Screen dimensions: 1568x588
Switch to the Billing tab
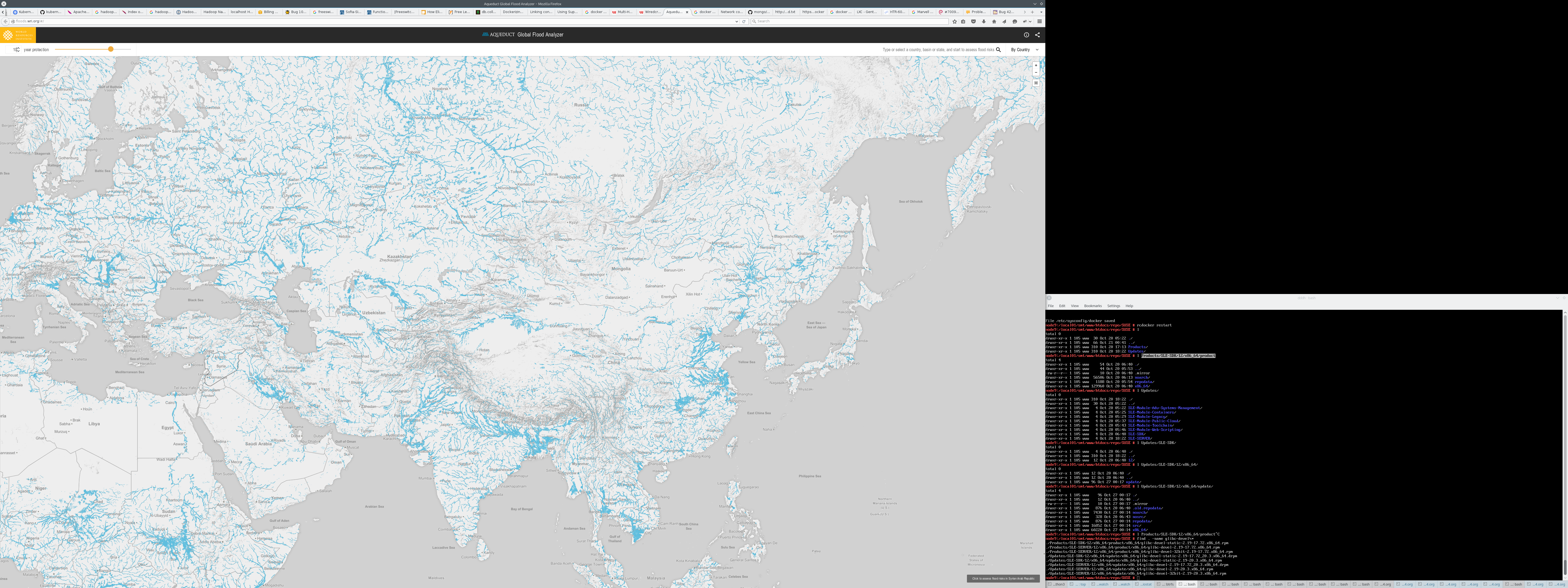269,12
